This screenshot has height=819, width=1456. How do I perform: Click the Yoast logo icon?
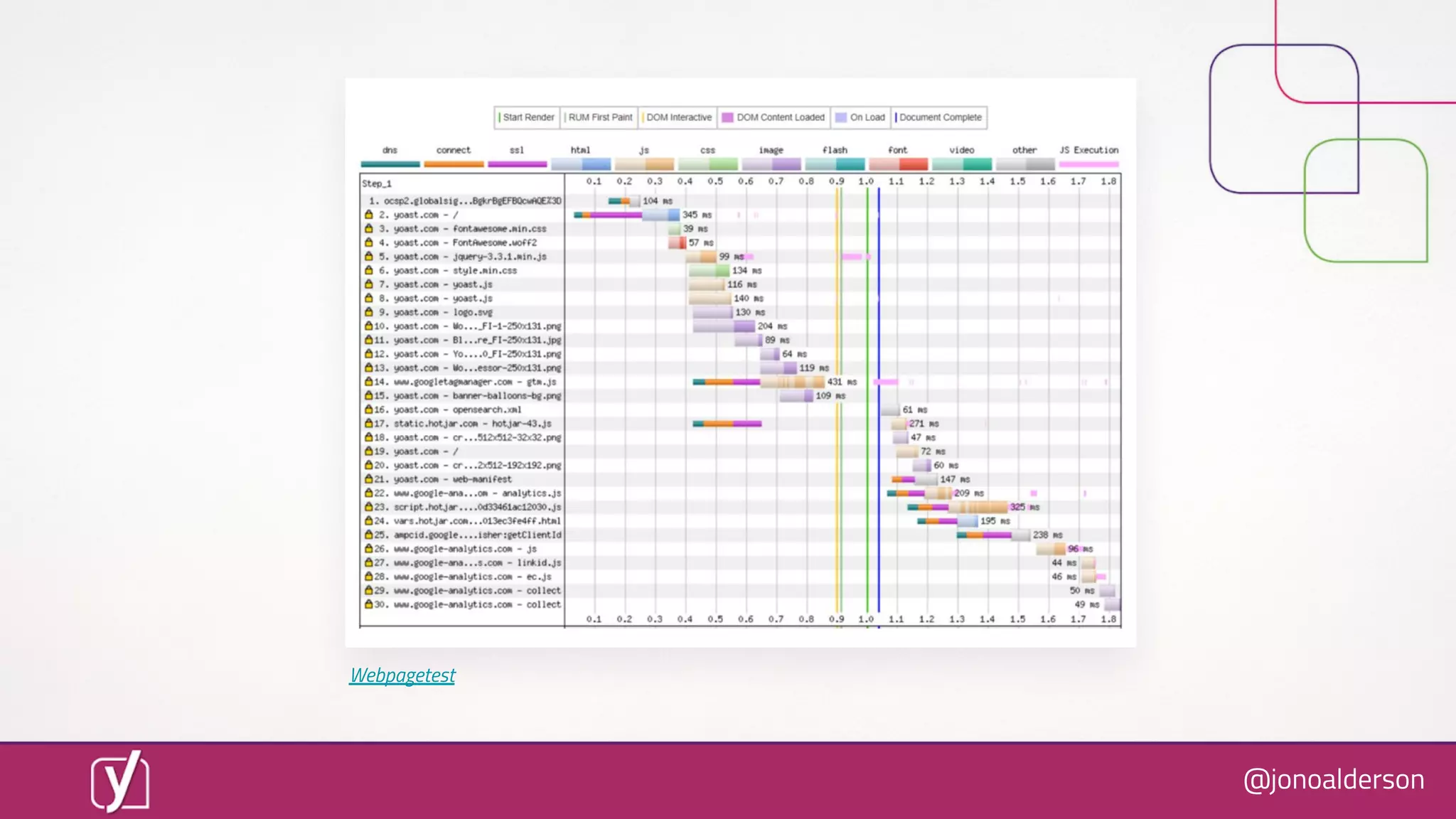(119, 781)
